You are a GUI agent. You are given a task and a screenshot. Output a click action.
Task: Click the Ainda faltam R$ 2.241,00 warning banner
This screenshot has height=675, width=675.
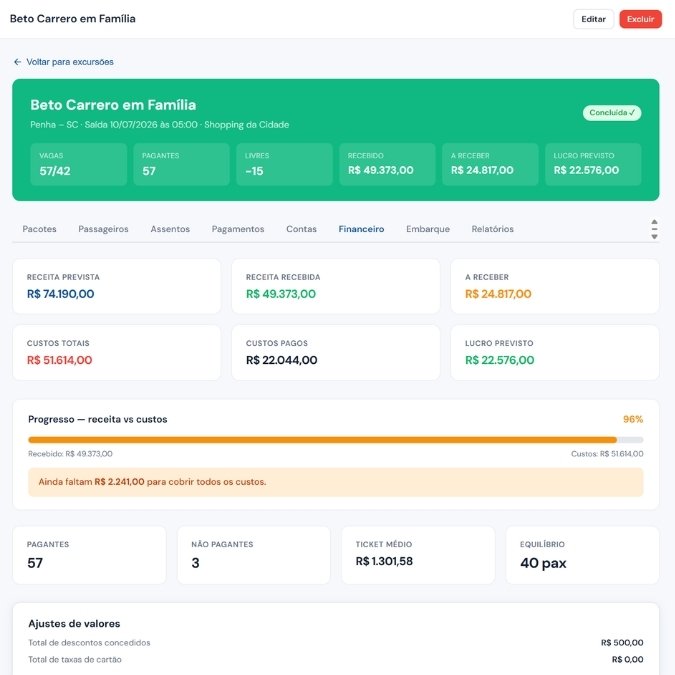point(336,482)
